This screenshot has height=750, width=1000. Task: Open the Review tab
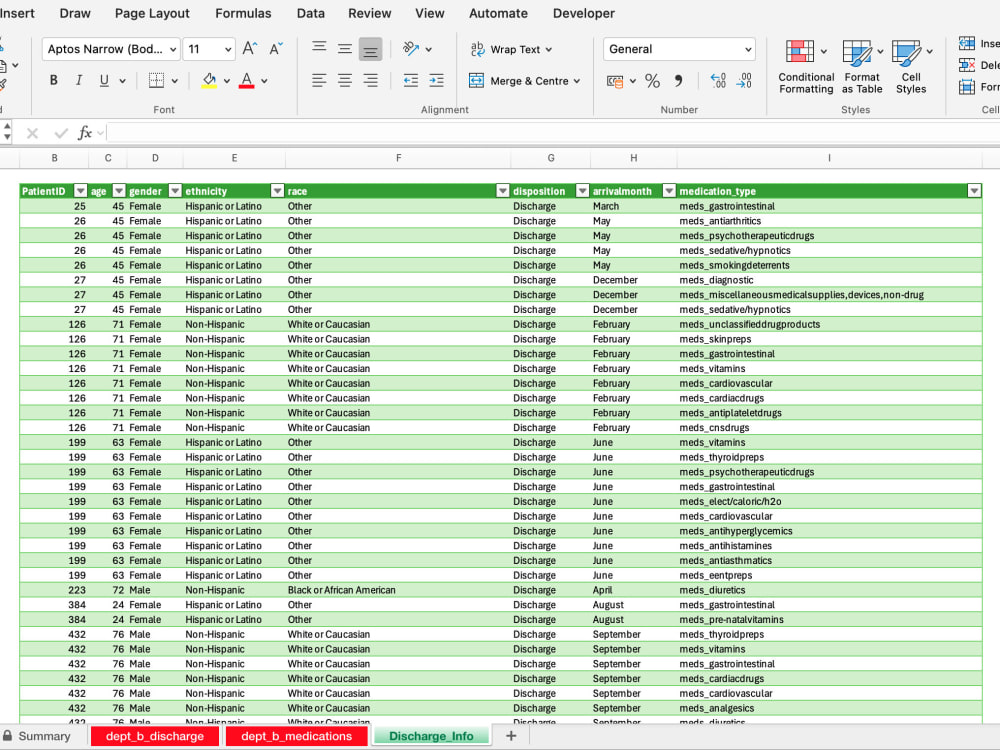pyautogui.click(x=369, y=13)
